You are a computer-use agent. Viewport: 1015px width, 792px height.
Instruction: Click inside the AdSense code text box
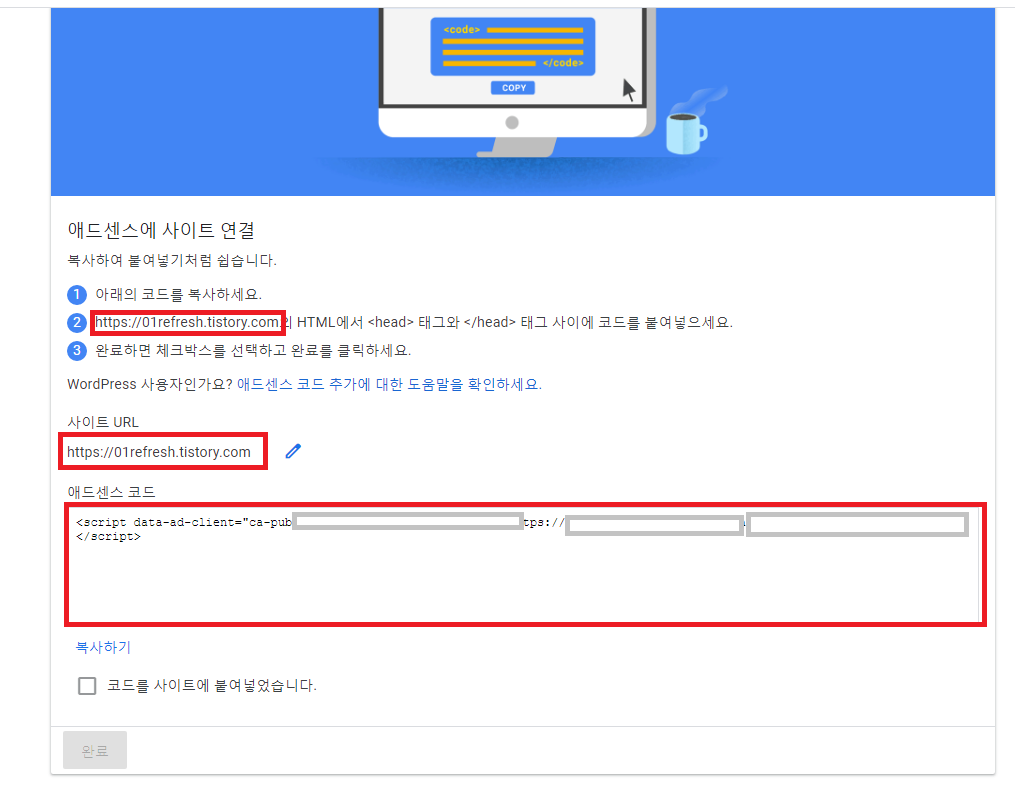tap(525, 564)
